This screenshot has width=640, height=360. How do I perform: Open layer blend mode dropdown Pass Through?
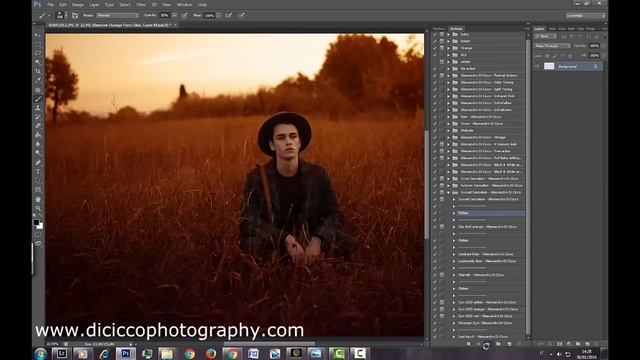552,46
